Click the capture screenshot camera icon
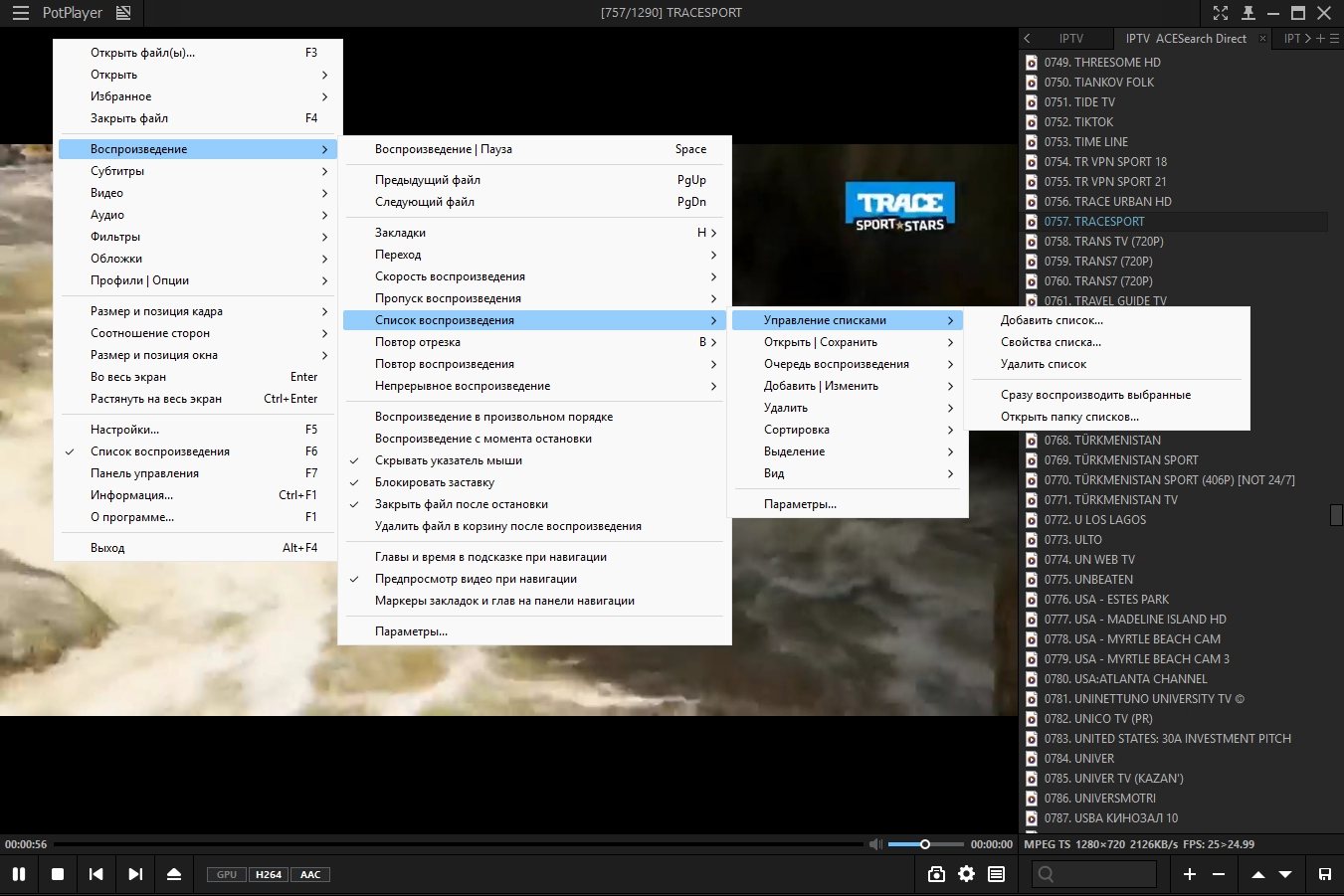The image size is (1344, 896). tap(936, 874)
